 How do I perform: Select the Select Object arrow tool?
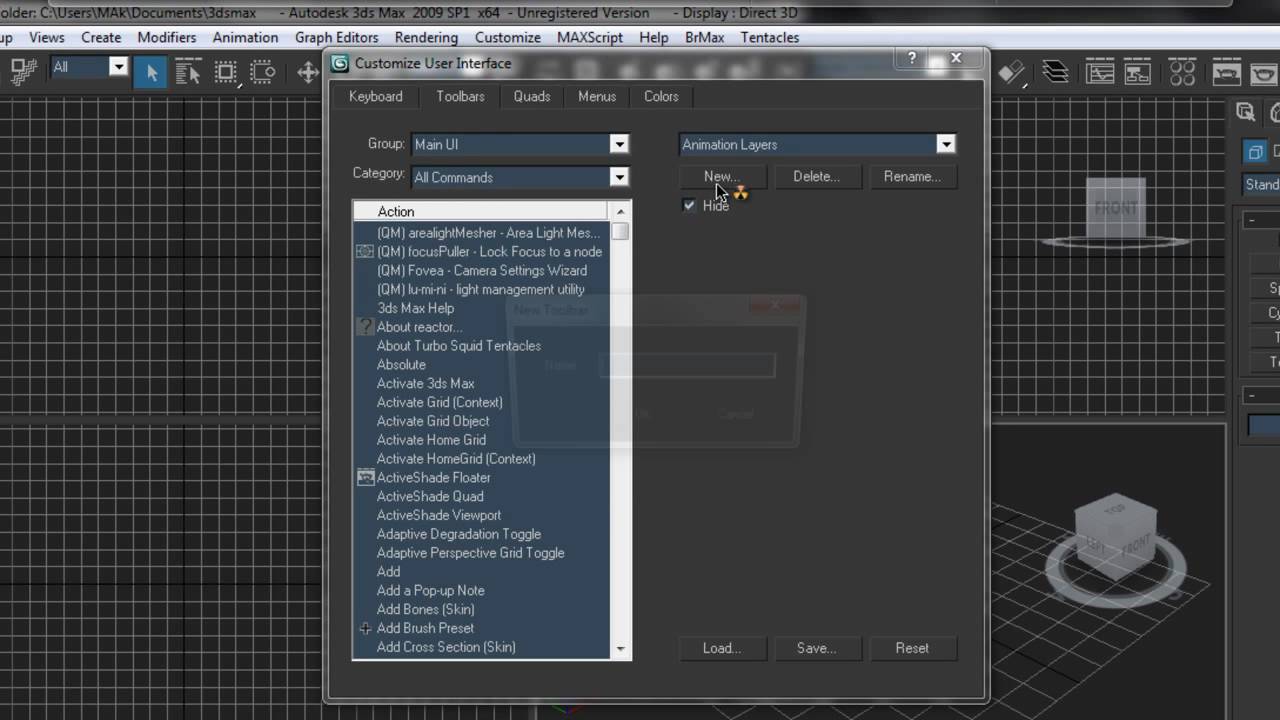click(151, 72)
